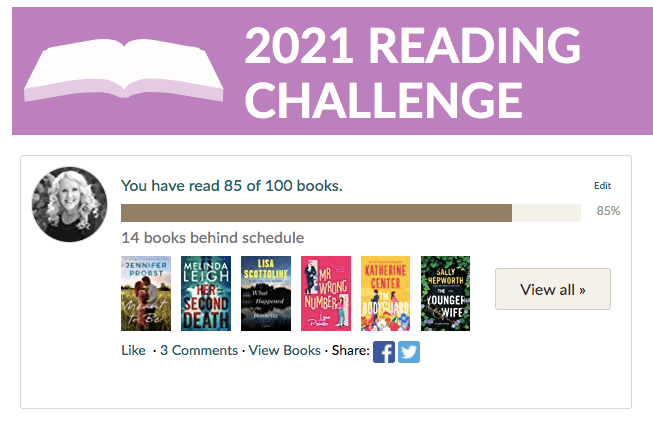The image size is (653, 424).
Task: Click the "14 books behind schedule" status
Action: [x=212, y=238]
